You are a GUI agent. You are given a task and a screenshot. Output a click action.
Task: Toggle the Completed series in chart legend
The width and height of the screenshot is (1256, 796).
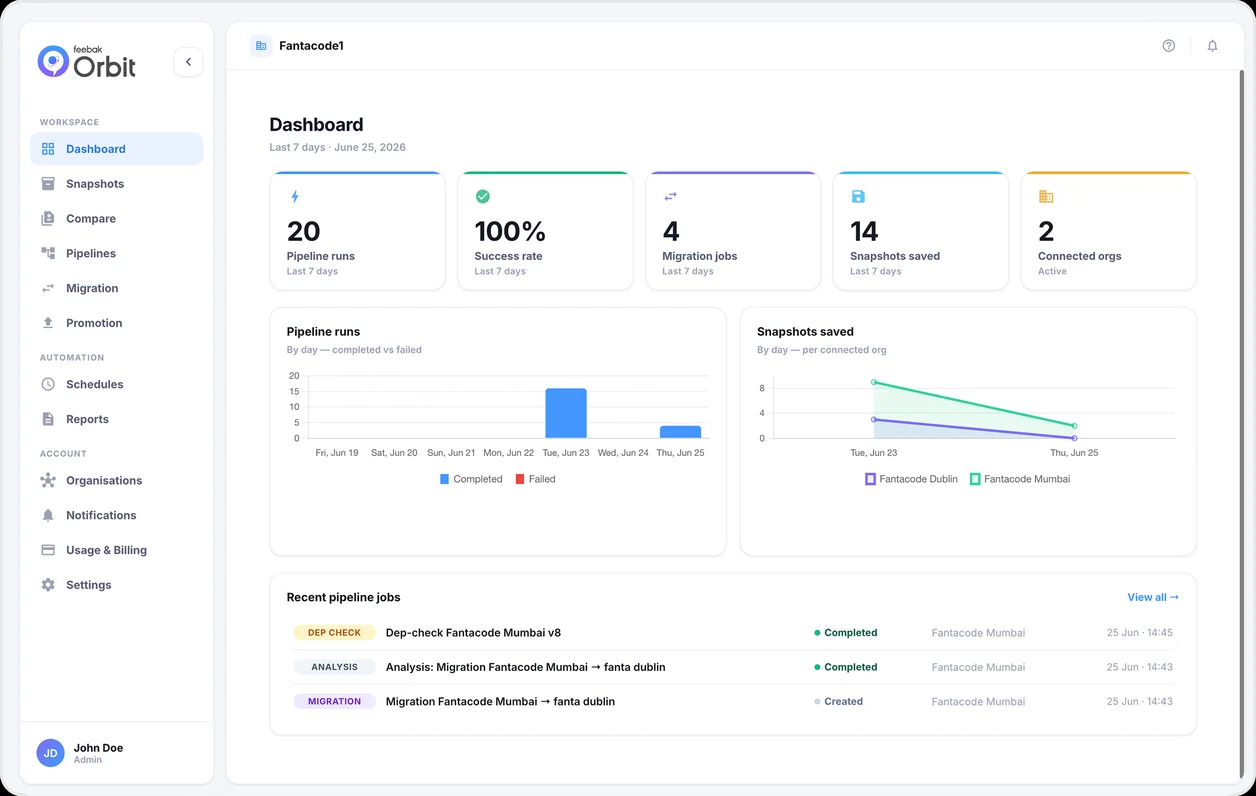click(x=471, y=479)
